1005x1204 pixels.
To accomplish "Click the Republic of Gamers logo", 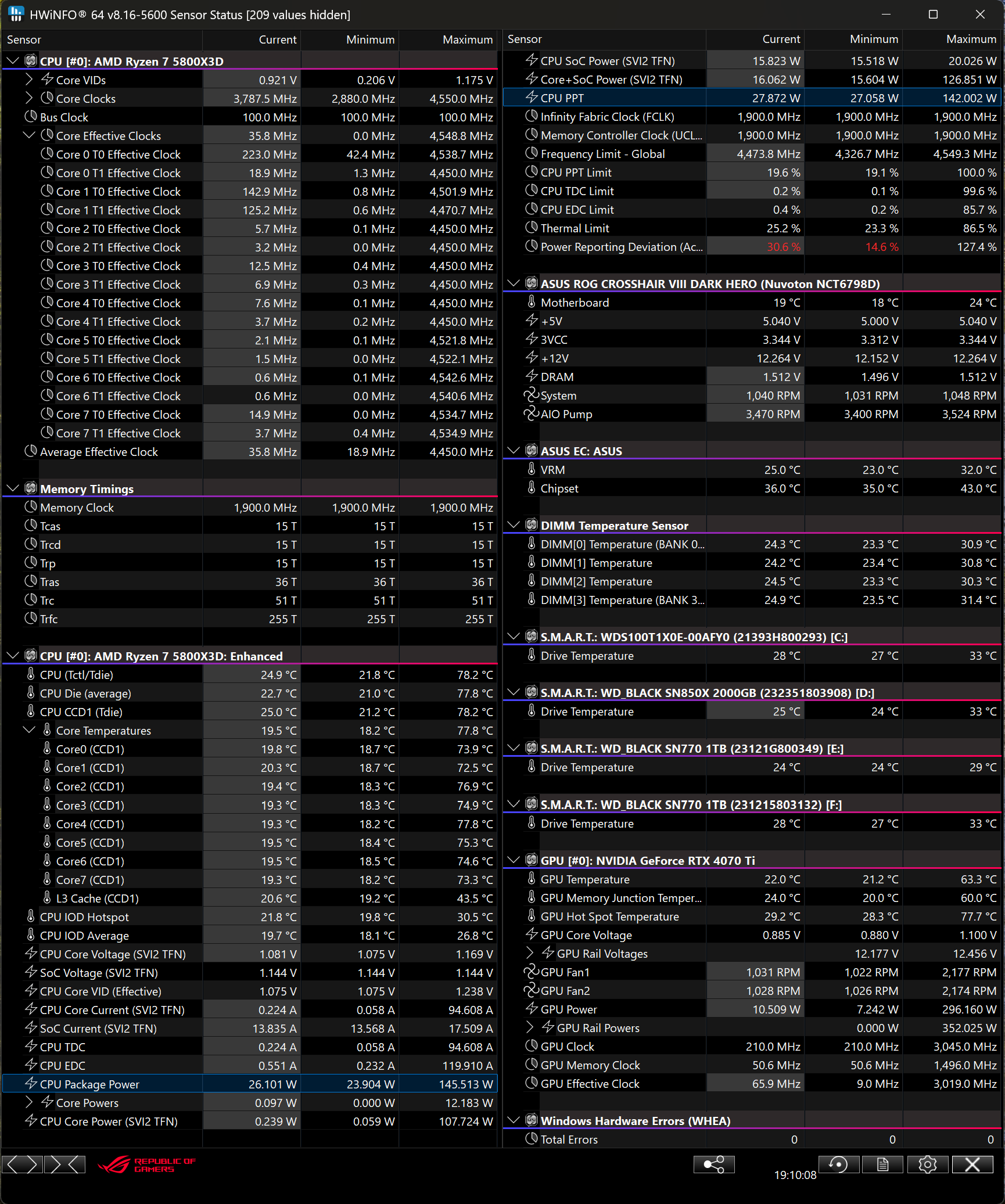I will [146, 1165].
